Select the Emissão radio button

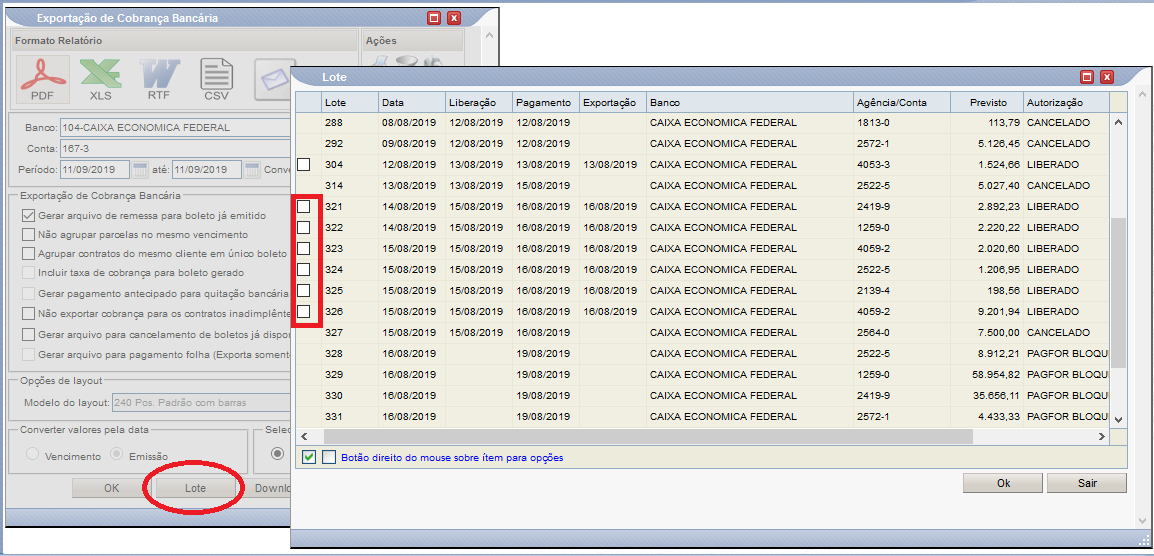tap(116, 455)
